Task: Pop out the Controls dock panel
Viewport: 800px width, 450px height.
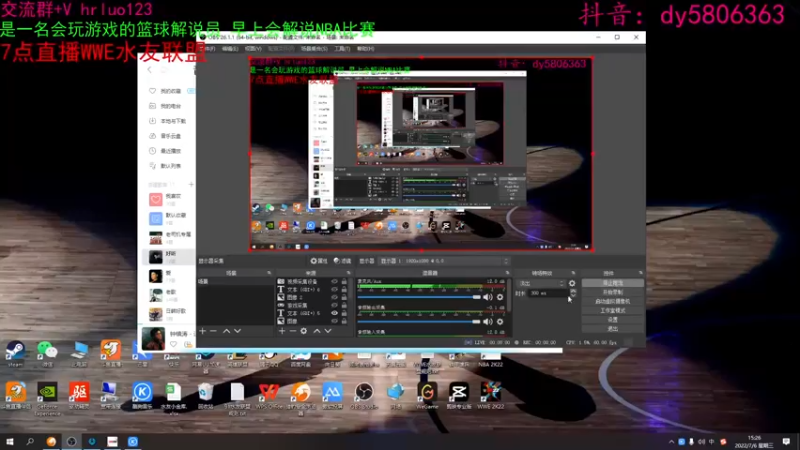Action: [x=640, y=273]
